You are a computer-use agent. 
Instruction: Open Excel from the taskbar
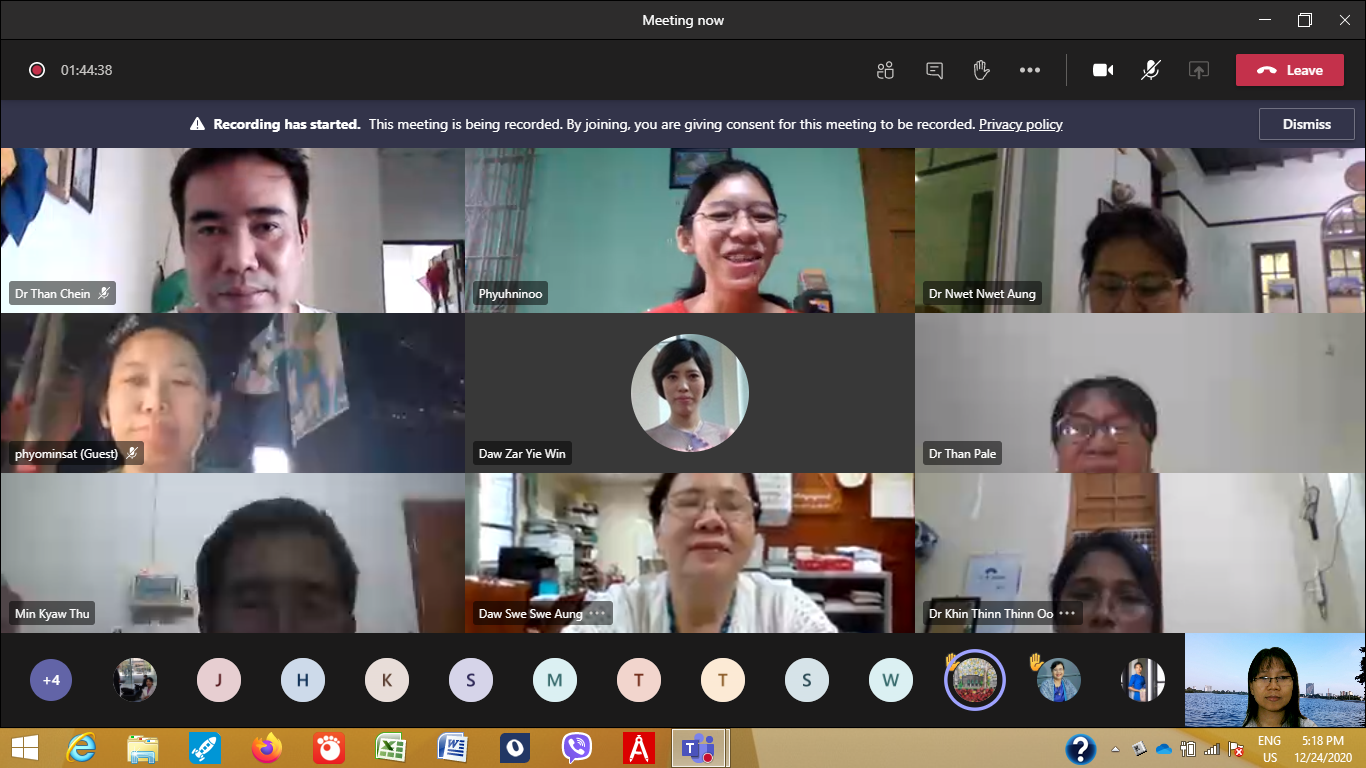(390, 748)
